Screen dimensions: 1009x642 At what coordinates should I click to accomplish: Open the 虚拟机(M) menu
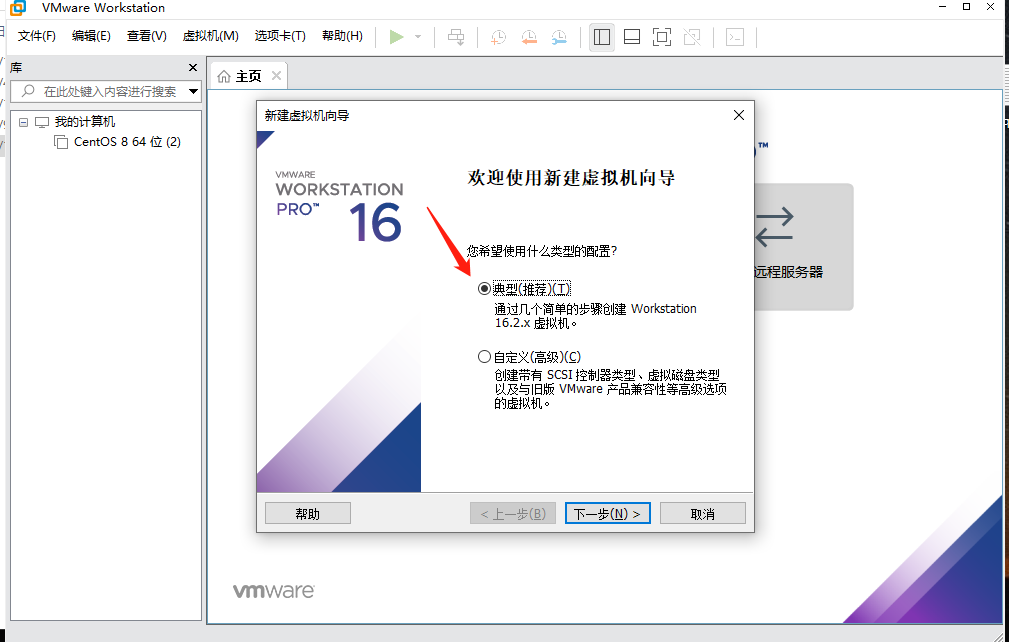[x=210, y=36]
